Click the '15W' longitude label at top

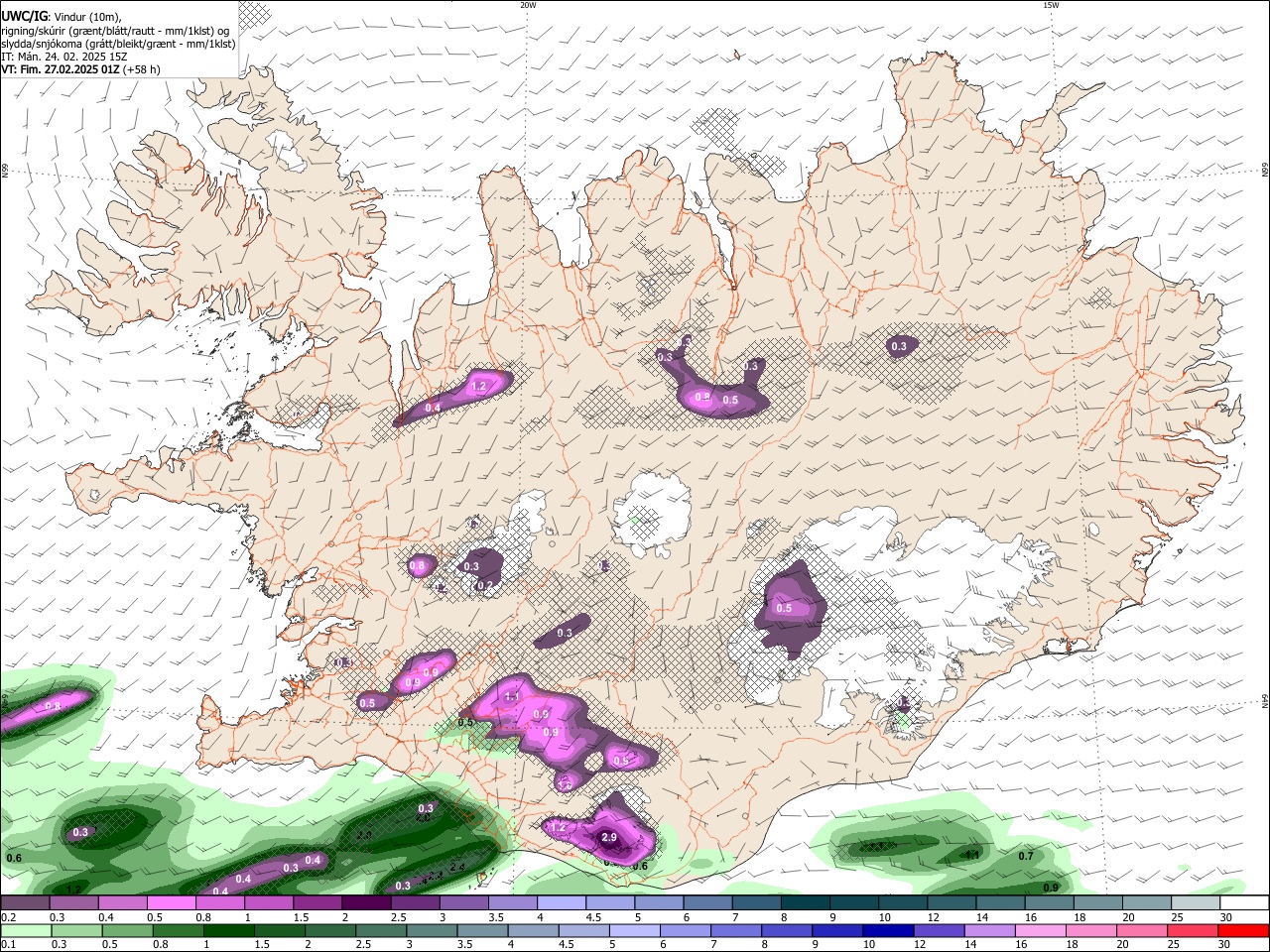[1051, 5]
